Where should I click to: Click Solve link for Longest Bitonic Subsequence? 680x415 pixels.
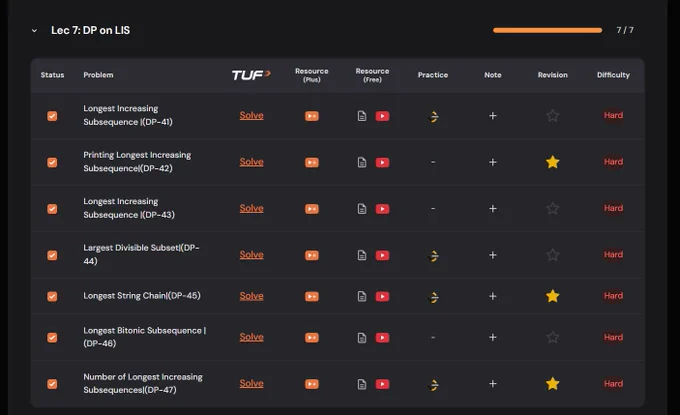252,337
